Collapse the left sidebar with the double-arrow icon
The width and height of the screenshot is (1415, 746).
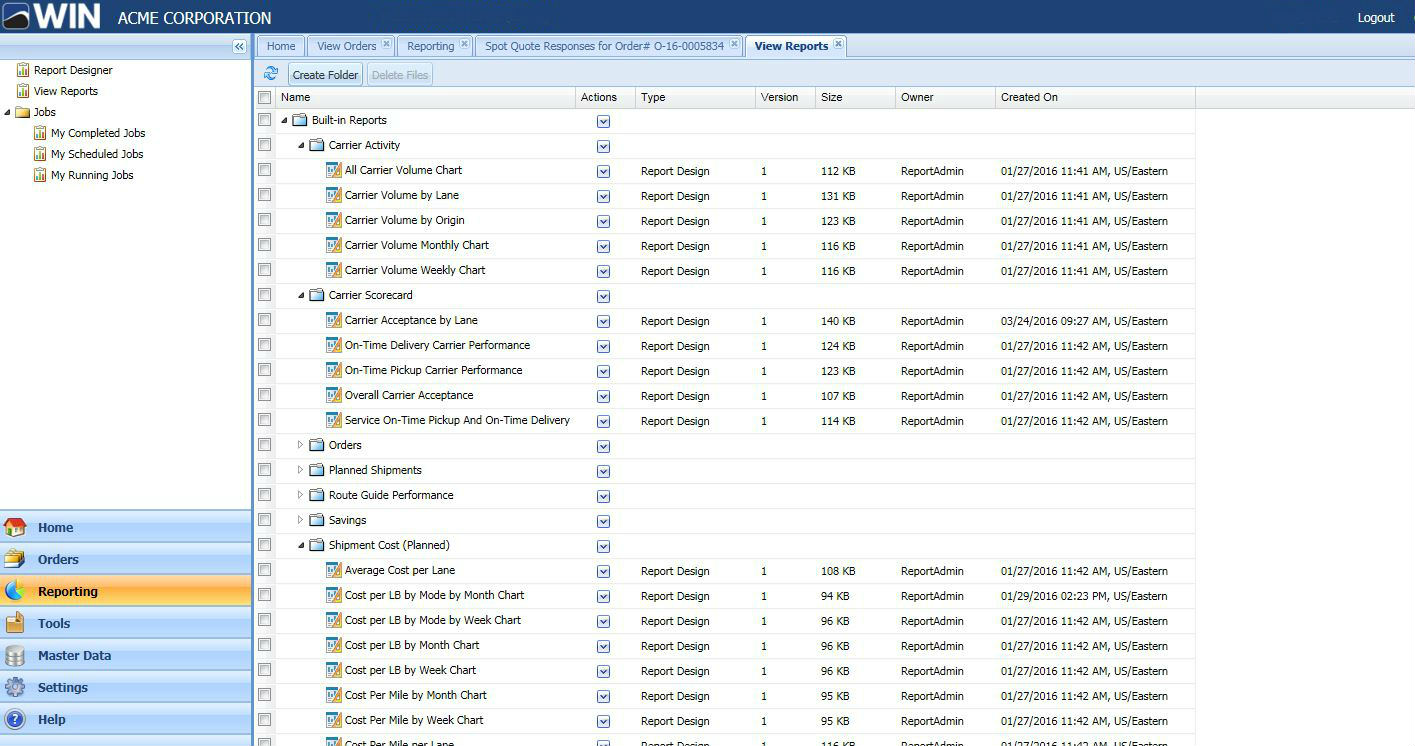tap(239, 46)
